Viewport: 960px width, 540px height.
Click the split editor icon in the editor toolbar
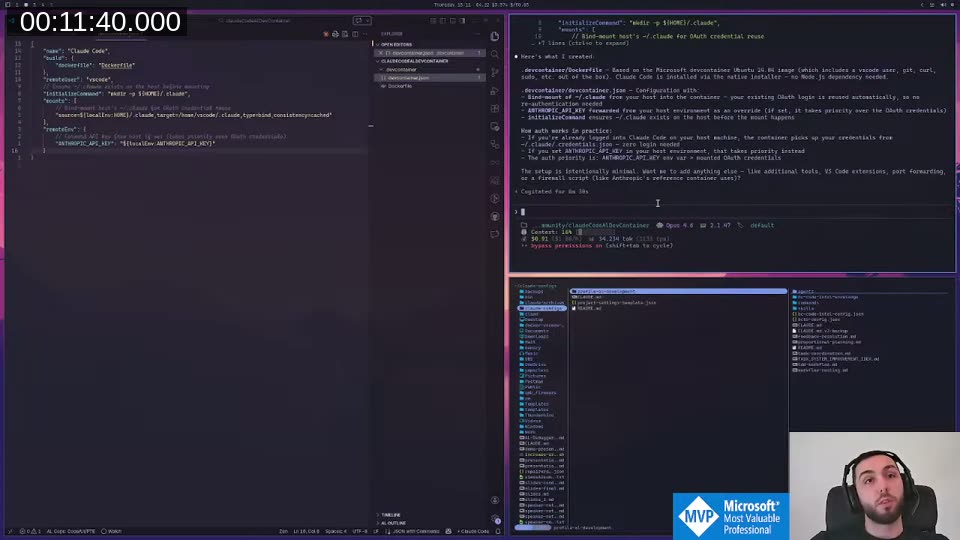coord(355,34)
